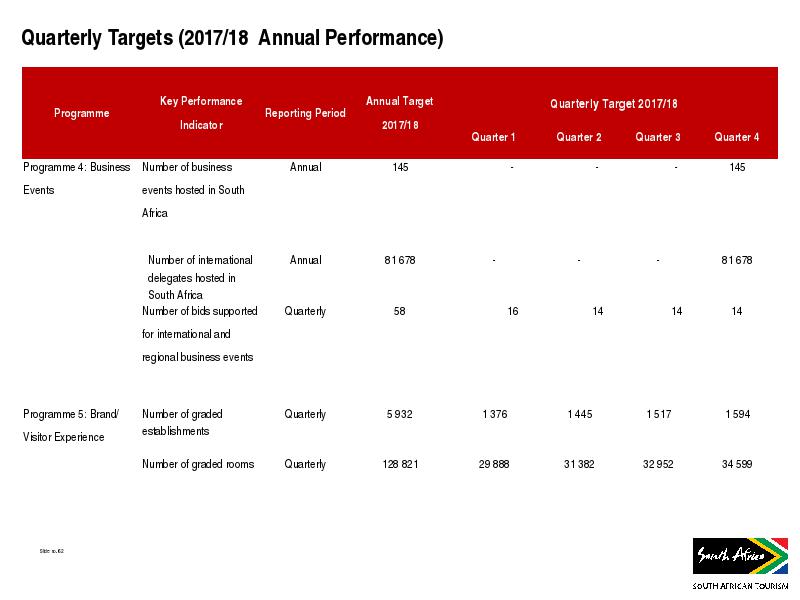The image size is (800, 600).
Task: Click 'Number of bids supported' indicator text
Action: [x=199, y=334]
